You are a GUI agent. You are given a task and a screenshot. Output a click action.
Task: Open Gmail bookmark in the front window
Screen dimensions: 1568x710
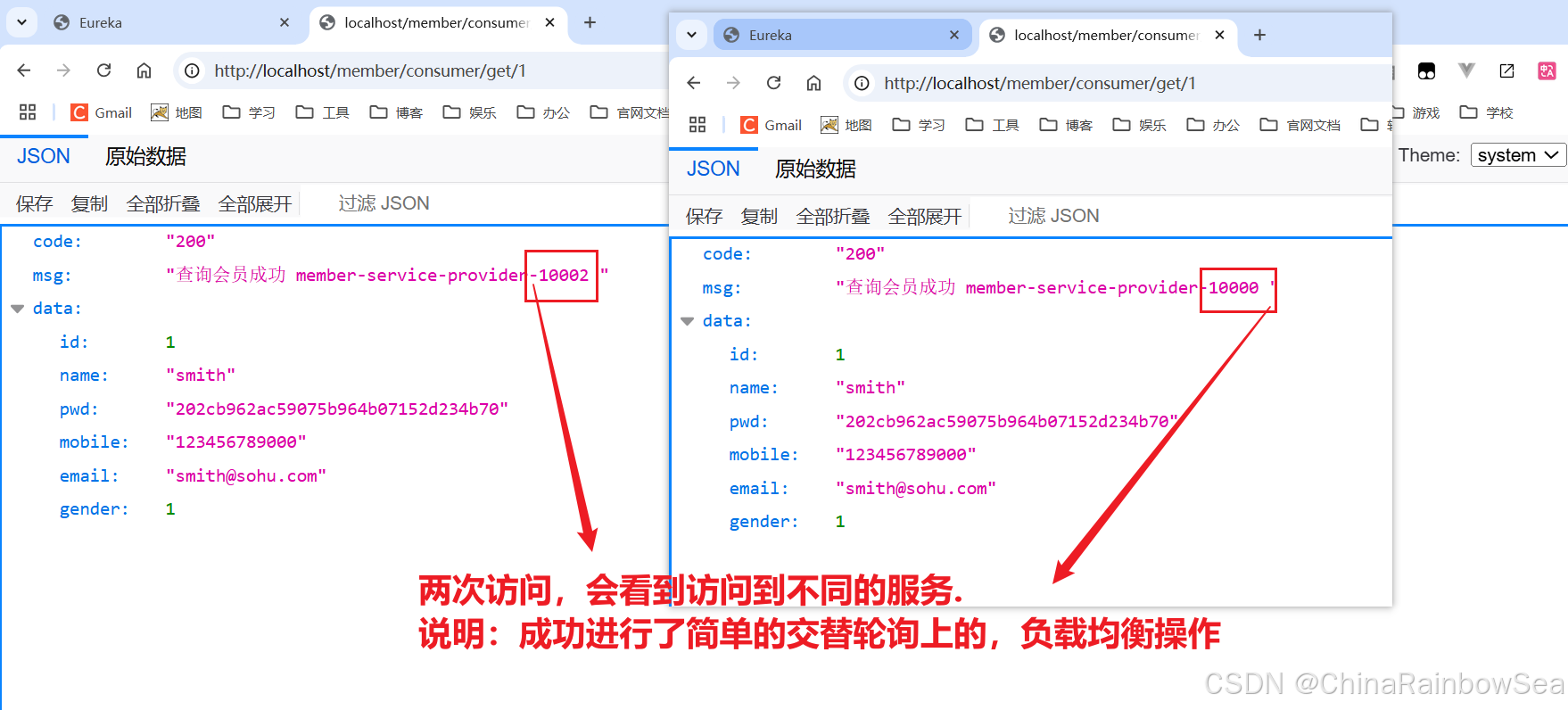click(772, 125)
